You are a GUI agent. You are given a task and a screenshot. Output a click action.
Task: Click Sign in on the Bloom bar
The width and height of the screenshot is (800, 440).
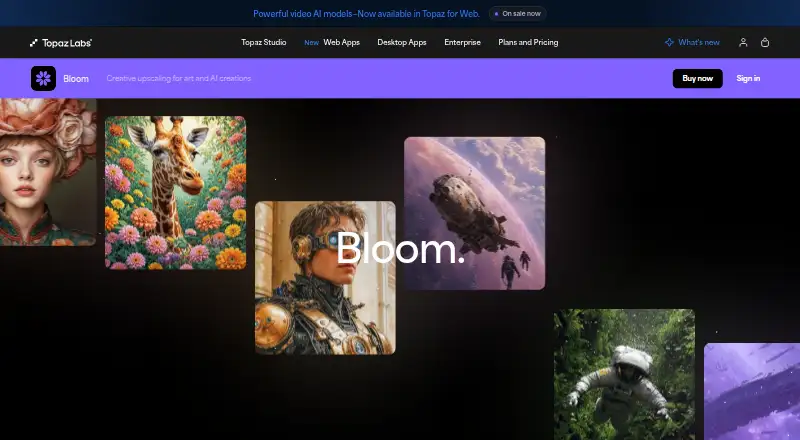748,78
